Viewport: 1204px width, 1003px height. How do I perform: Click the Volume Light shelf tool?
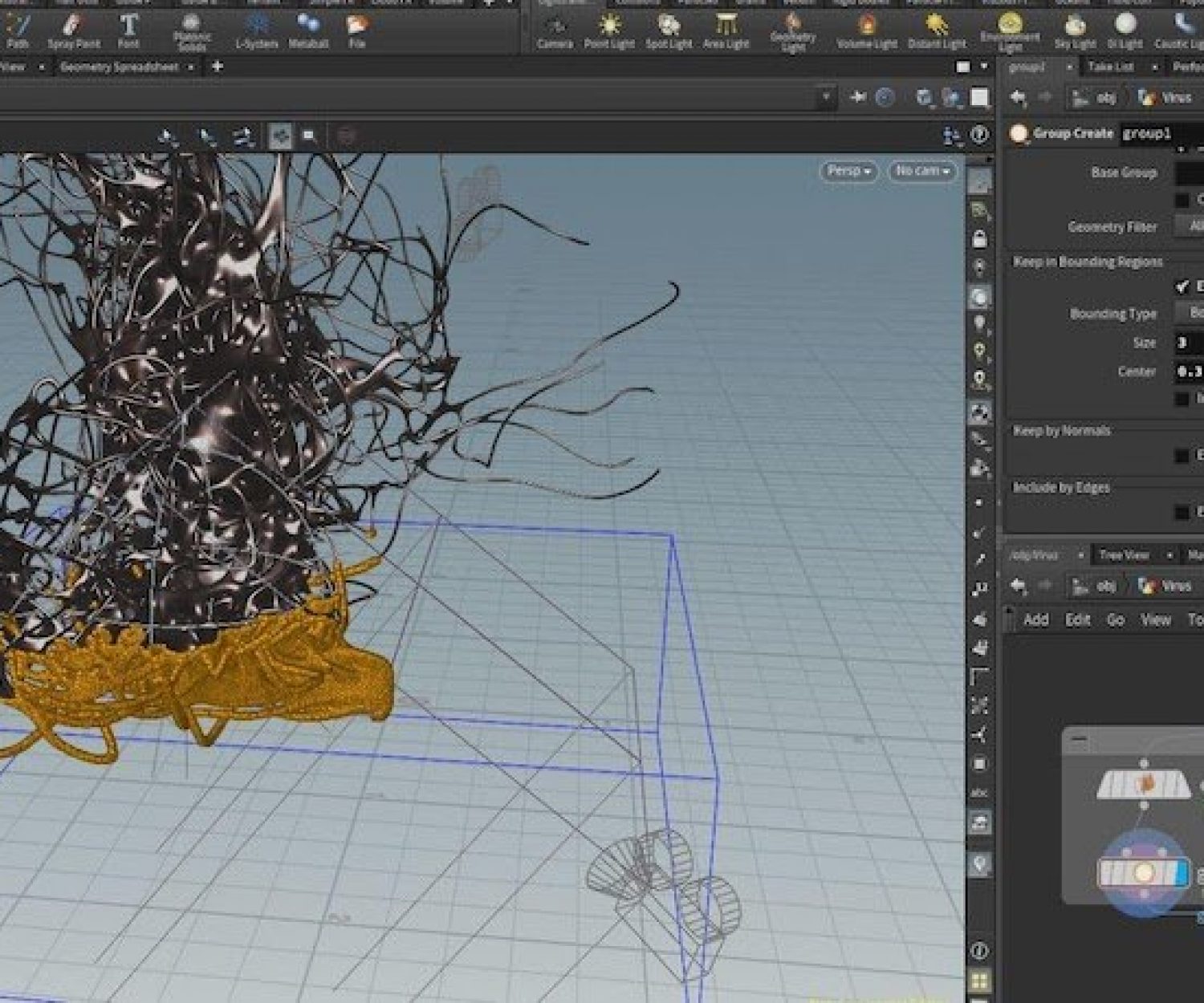867,30
